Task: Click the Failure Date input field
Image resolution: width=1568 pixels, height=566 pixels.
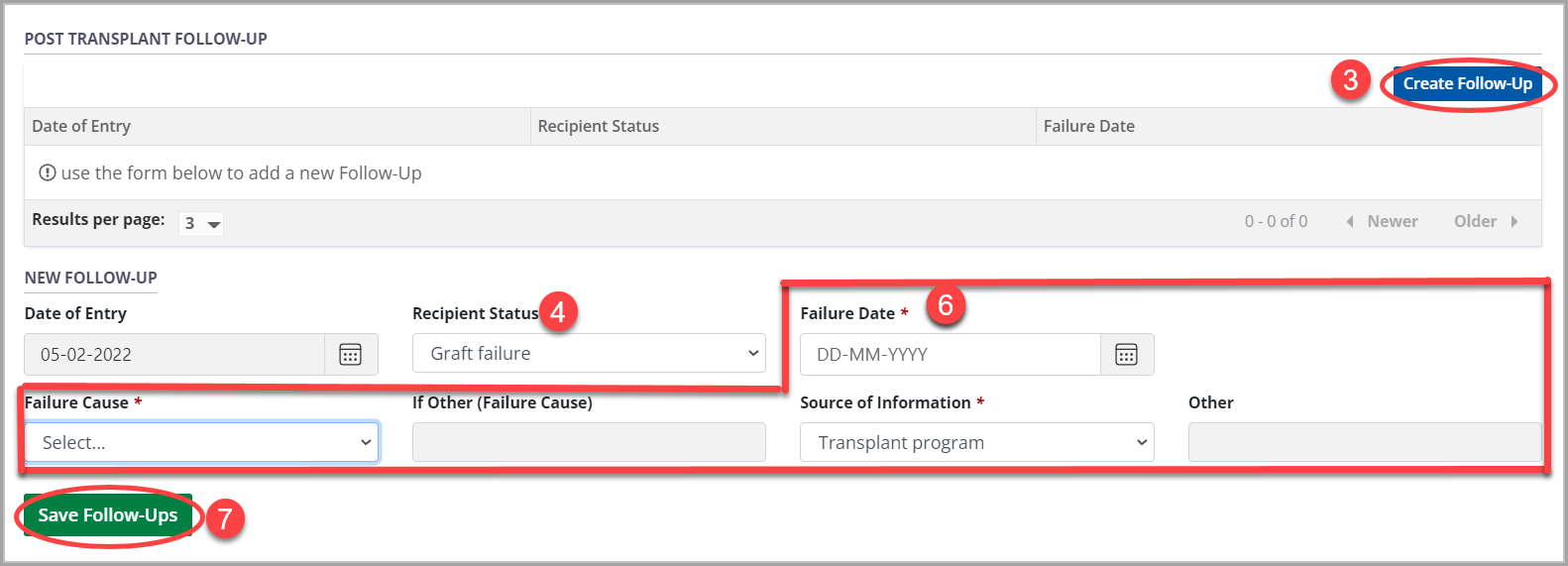Action: [951, 355]
